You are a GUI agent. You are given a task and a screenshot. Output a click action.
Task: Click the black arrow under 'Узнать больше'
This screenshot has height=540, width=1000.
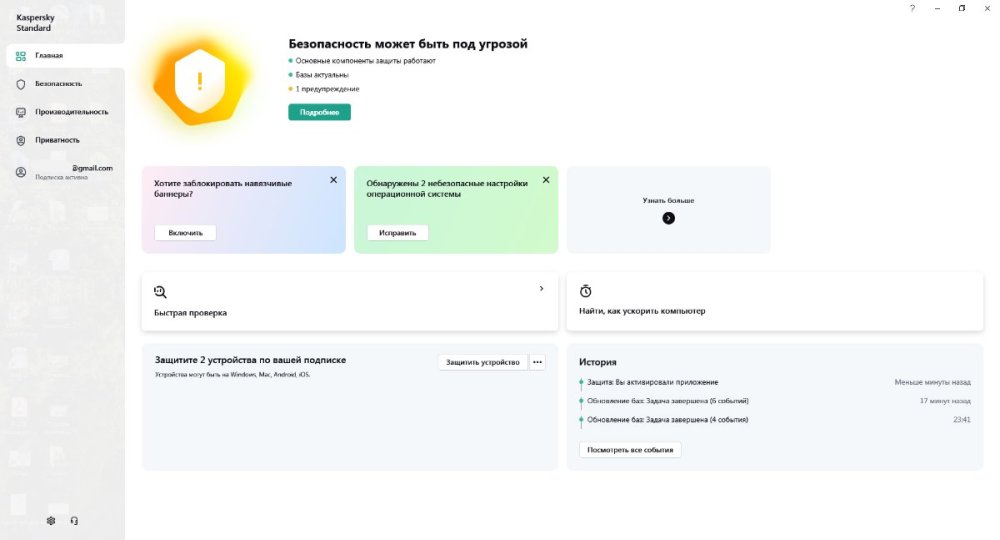coord(669,218)
